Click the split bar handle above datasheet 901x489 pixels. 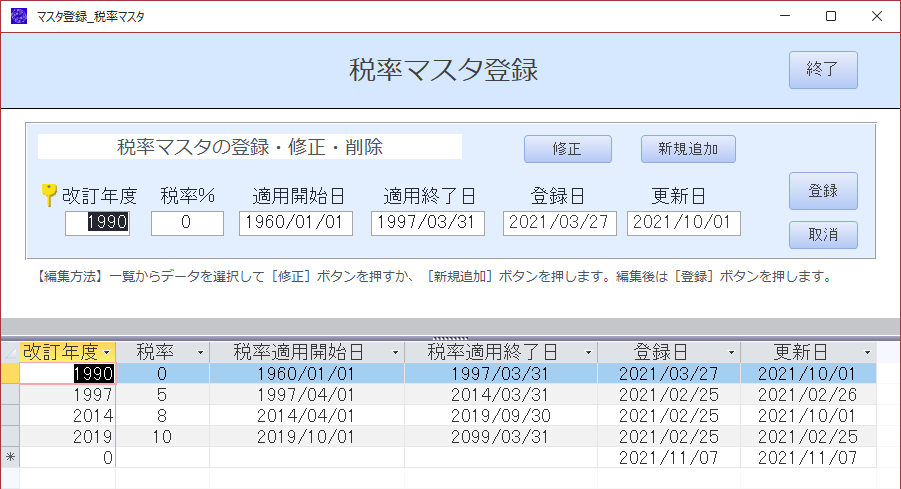click(x=450, y=338)
